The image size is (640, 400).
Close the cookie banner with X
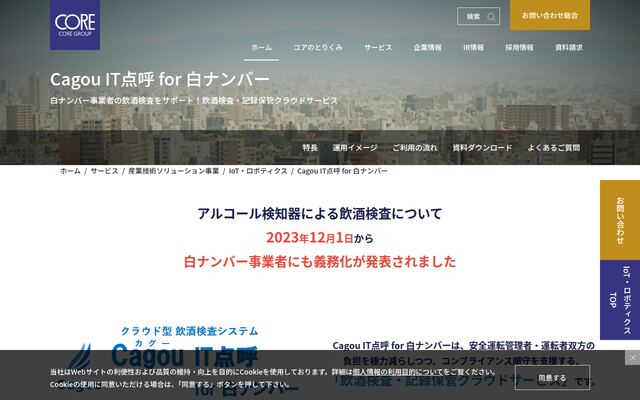click(x=633, y=358)
